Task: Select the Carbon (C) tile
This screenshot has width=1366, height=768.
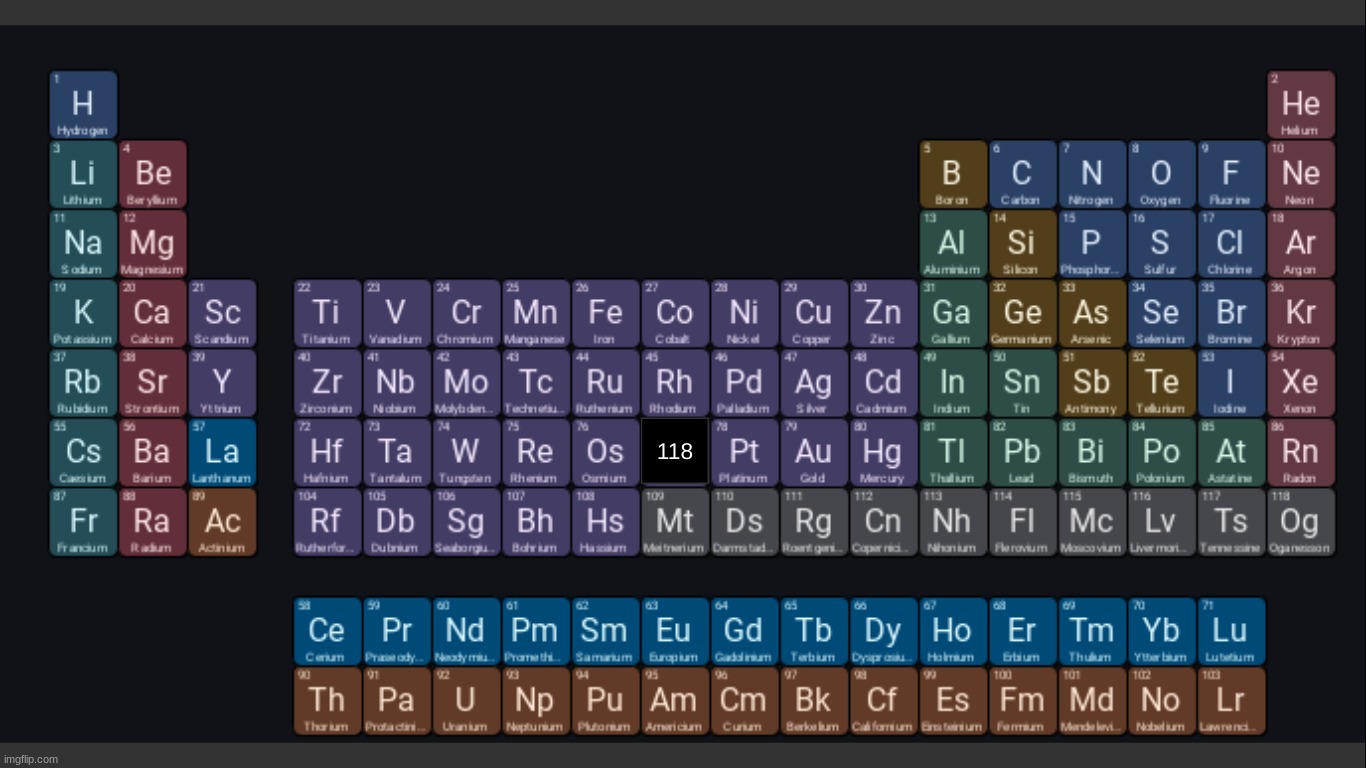Action: pyautogui.click(x=1023, y=174)
